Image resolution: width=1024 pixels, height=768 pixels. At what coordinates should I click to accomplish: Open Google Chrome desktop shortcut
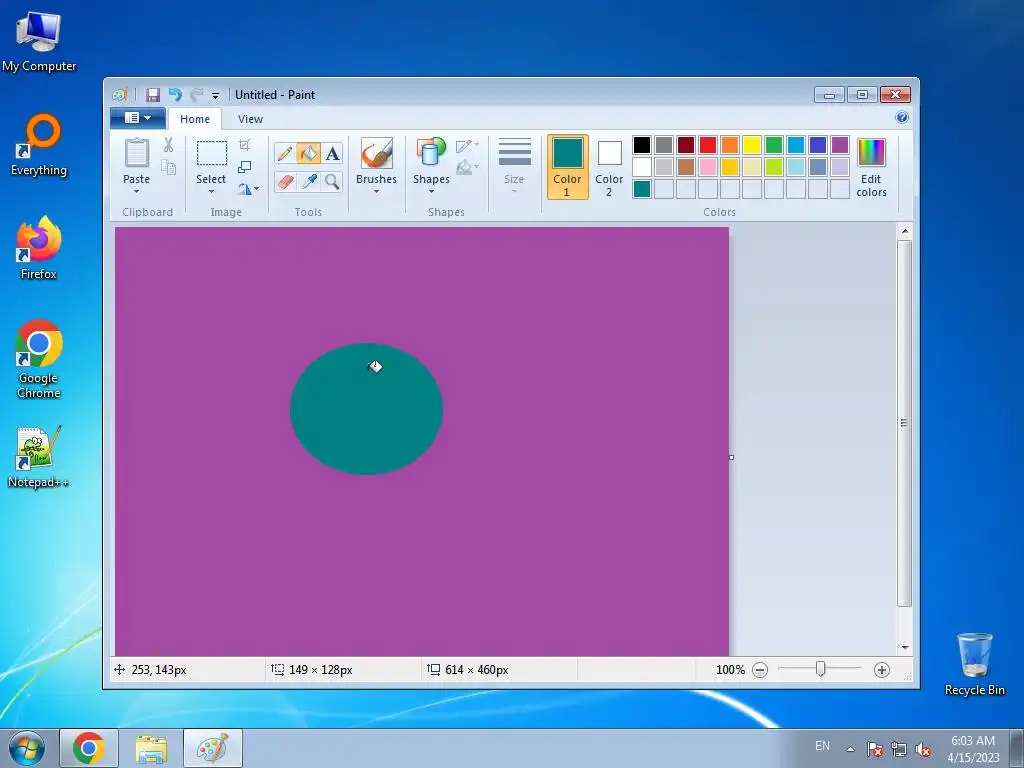[39, 359]
